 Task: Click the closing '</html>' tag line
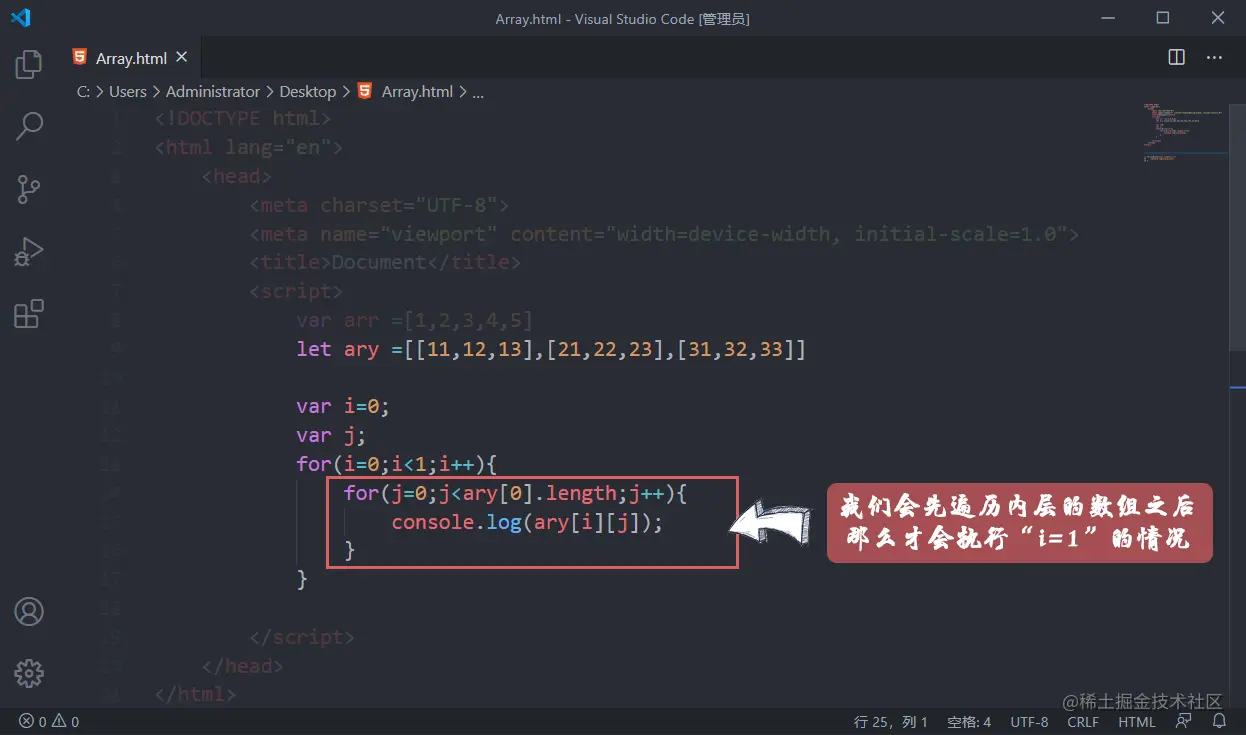[x=196, y=694]
